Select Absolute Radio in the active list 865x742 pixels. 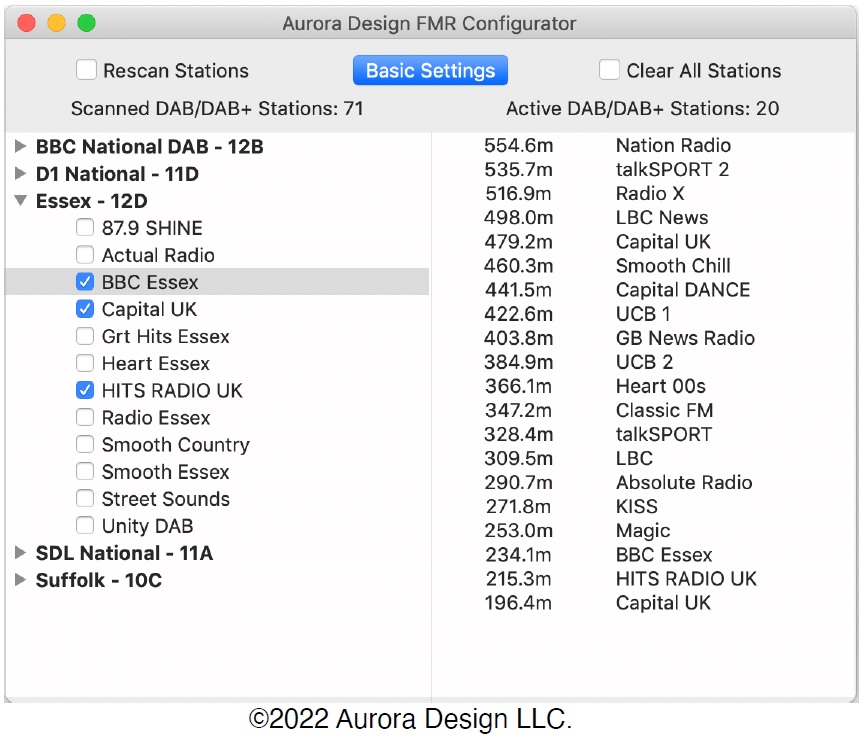pyautogui.click(x=684, y=482)
